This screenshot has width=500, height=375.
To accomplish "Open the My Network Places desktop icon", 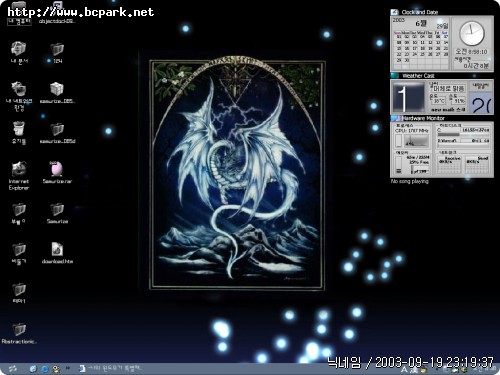I will click(19, 96).
